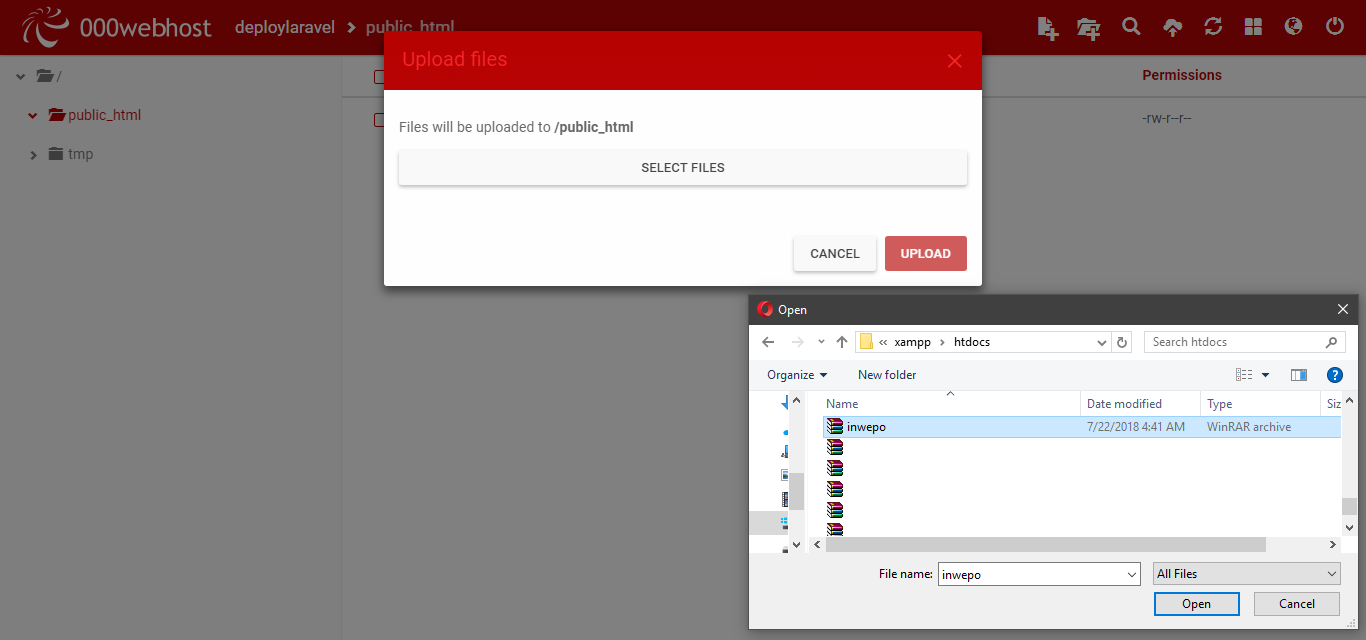Click the inwepo file's WinRAR icon
The image size is (1366, 640).
[x=835, y=427]
